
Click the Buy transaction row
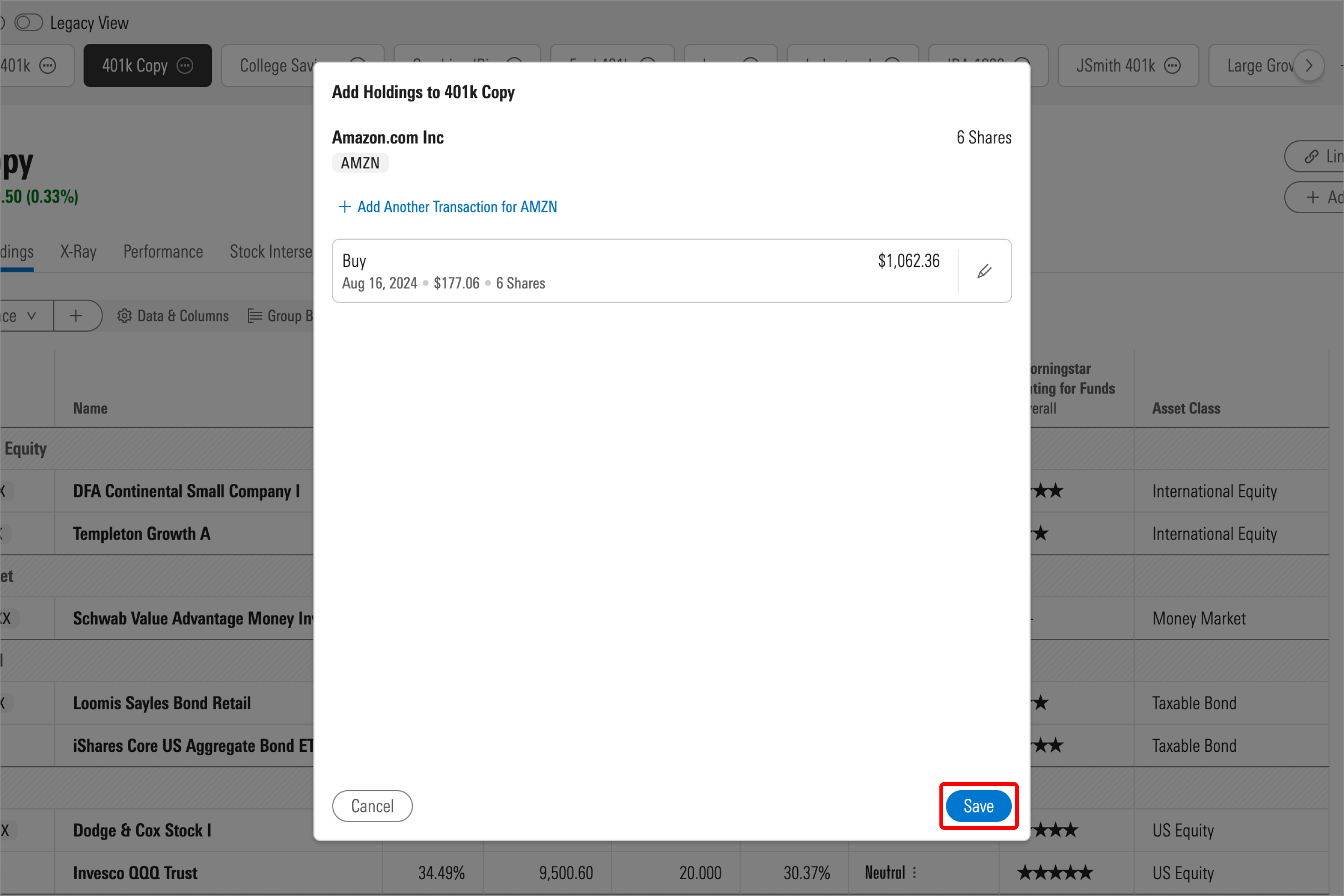point(672,271)
